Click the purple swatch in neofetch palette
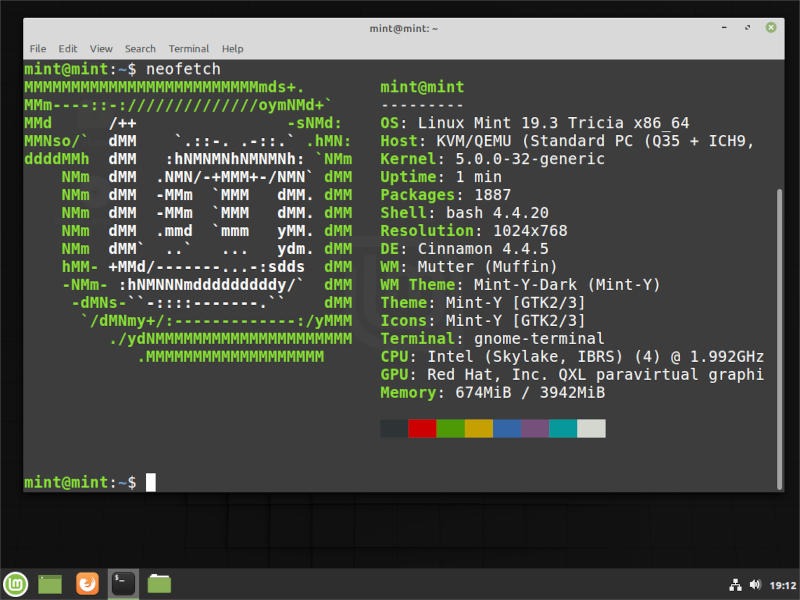 click(x=537, y=428)
